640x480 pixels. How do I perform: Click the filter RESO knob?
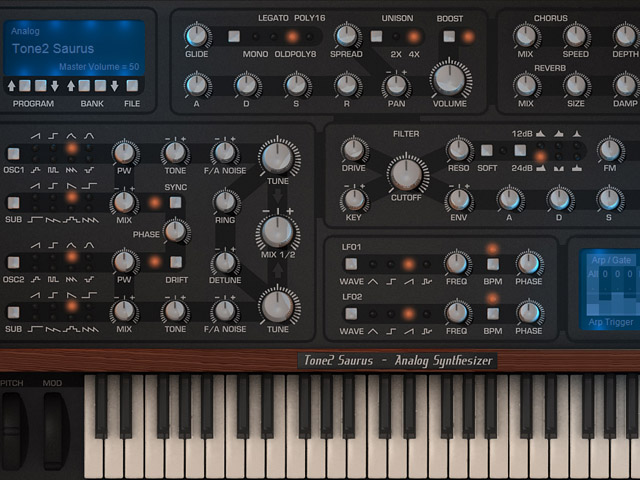(x=459, y=150)
